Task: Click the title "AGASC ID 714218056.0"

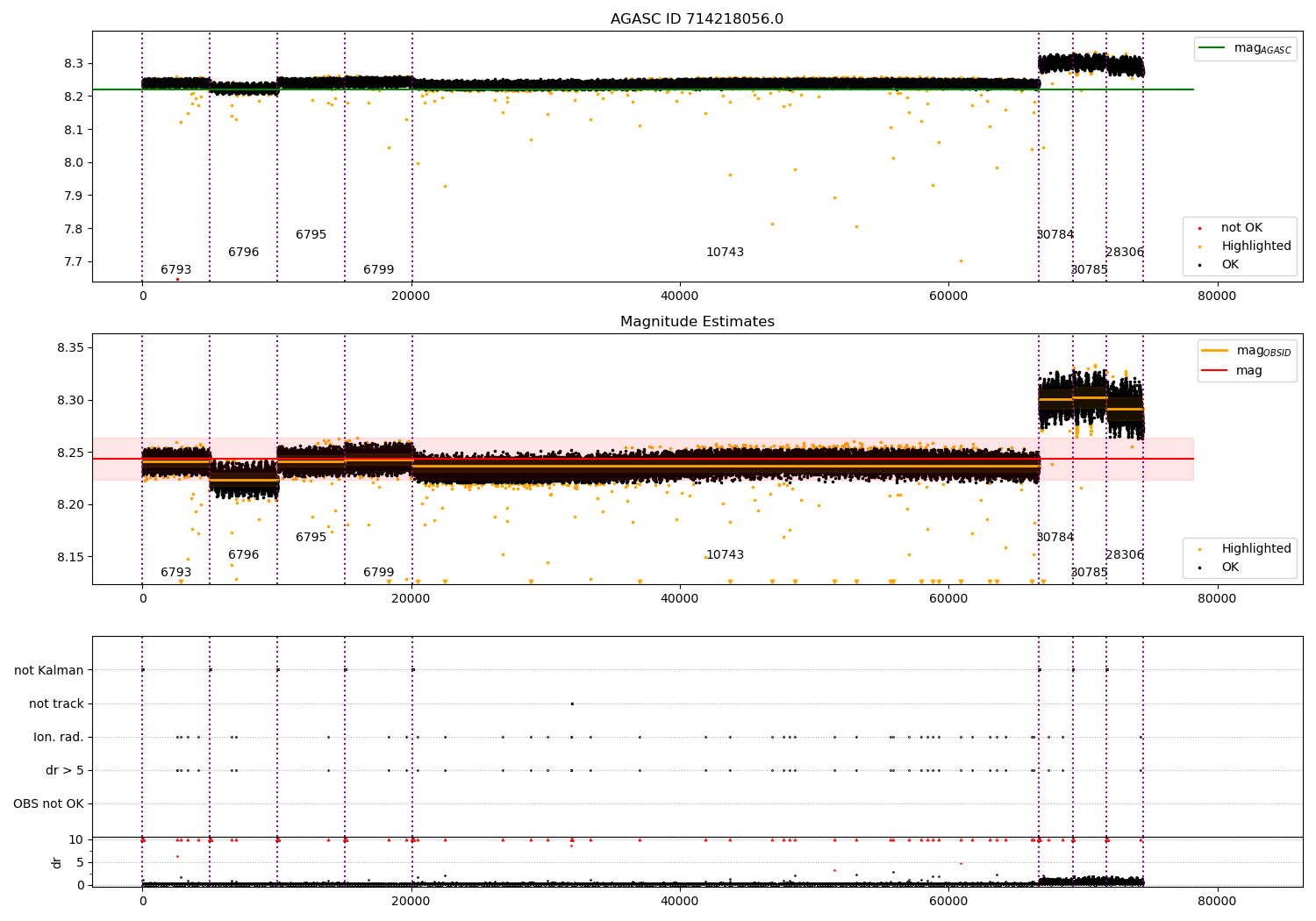Action: click(697, 19)
